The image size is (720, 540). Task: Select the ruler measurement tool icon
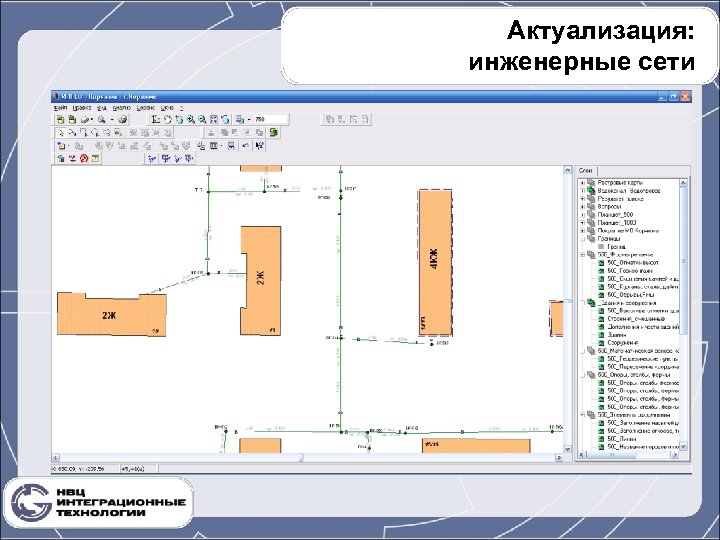pos(156,119)
